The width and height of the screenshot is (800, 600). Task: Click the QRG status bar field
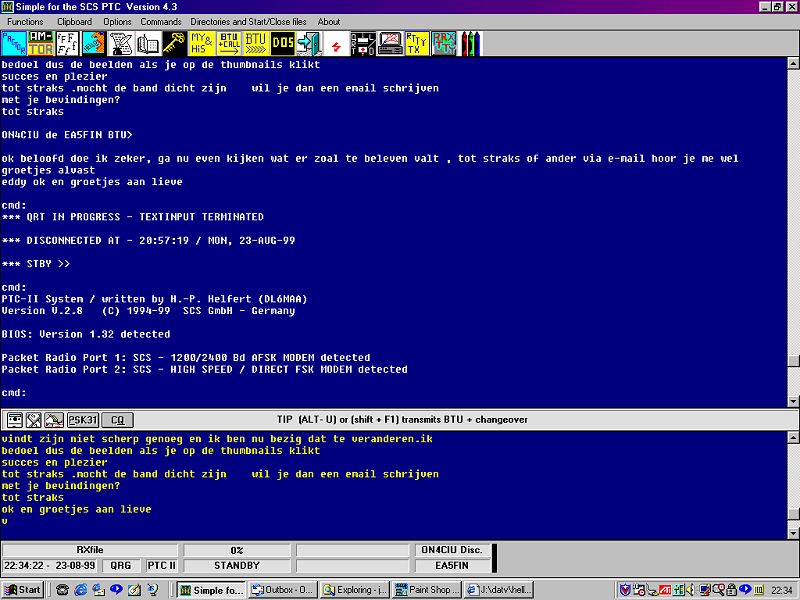click(121, 565)
